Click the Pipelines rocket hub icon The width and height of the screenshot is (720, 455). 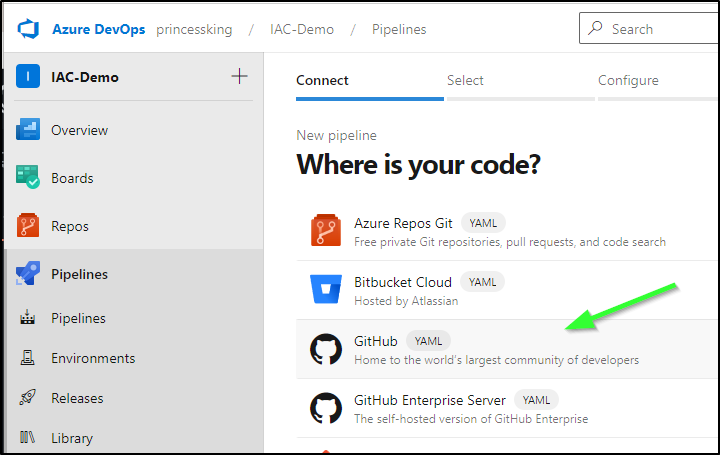click(x=28, y=273)
